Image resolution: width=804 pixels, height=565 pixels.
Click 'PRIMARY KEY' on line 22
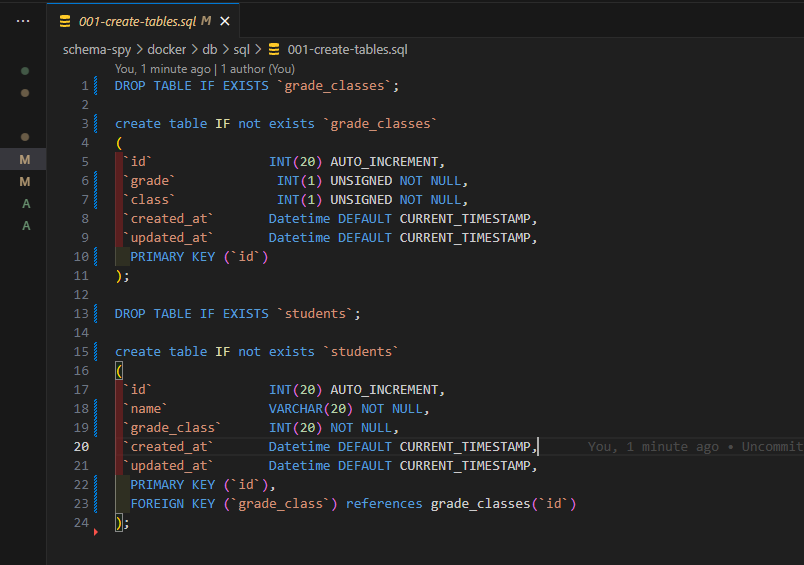[173, 485]
